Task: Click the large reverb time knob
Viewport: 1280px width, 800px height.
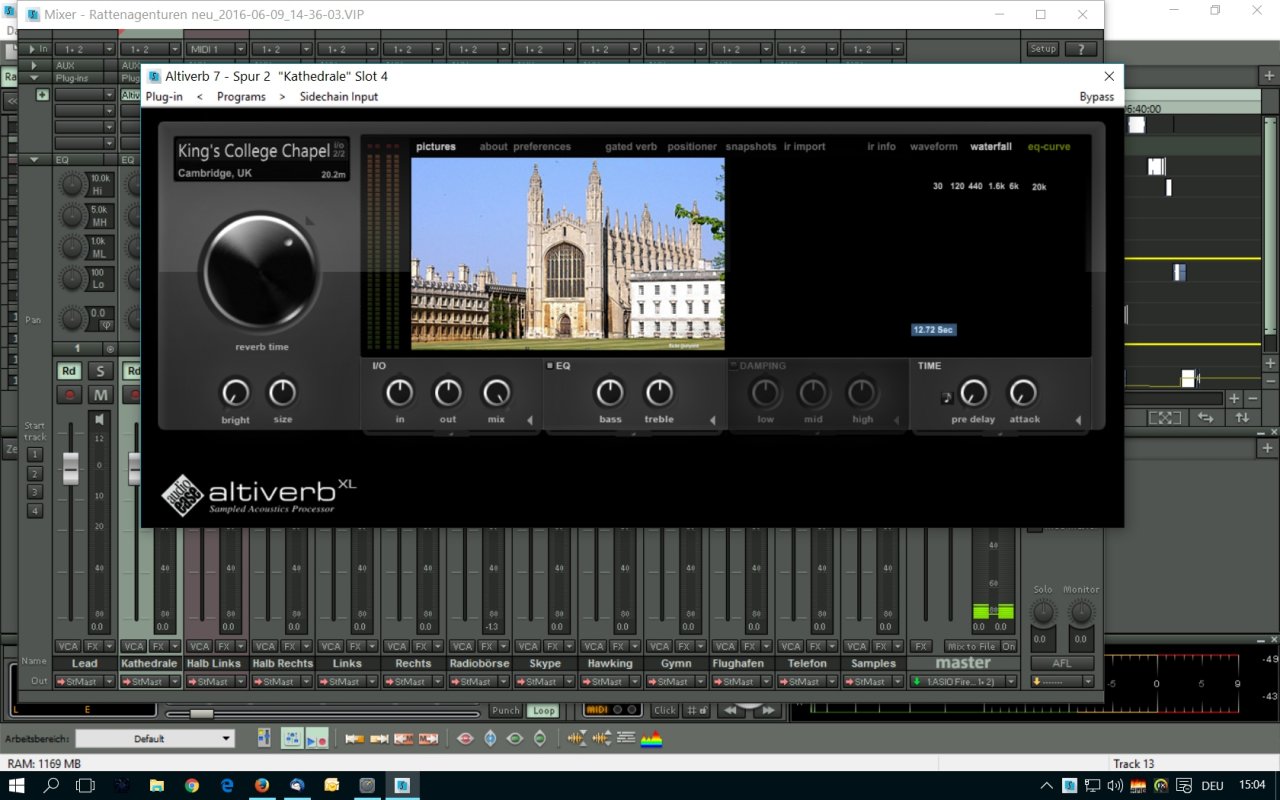Action: point(260,271)
